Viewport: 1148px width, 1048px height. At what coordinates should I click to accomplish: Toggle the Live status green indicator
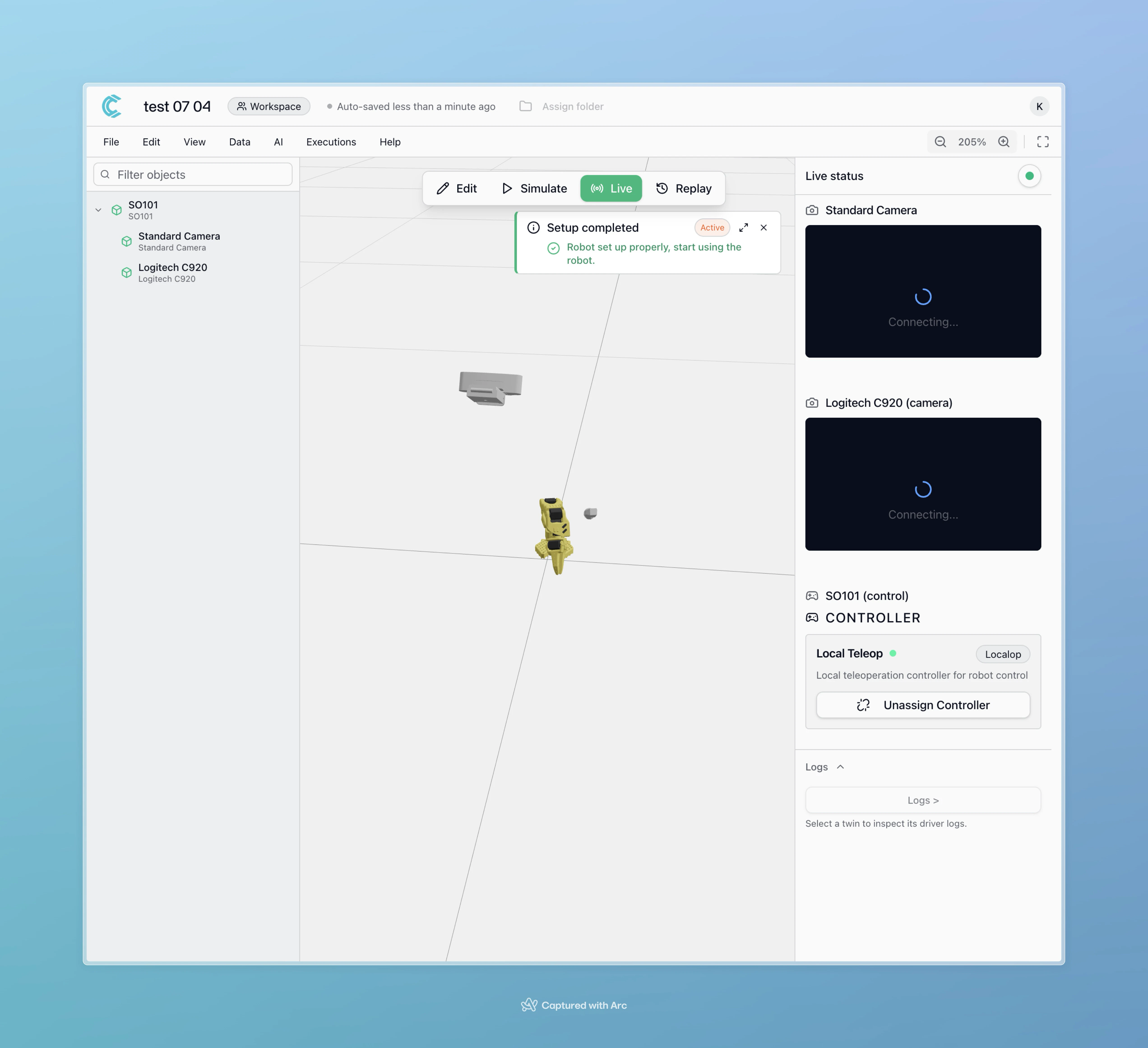coord(1030,176)
